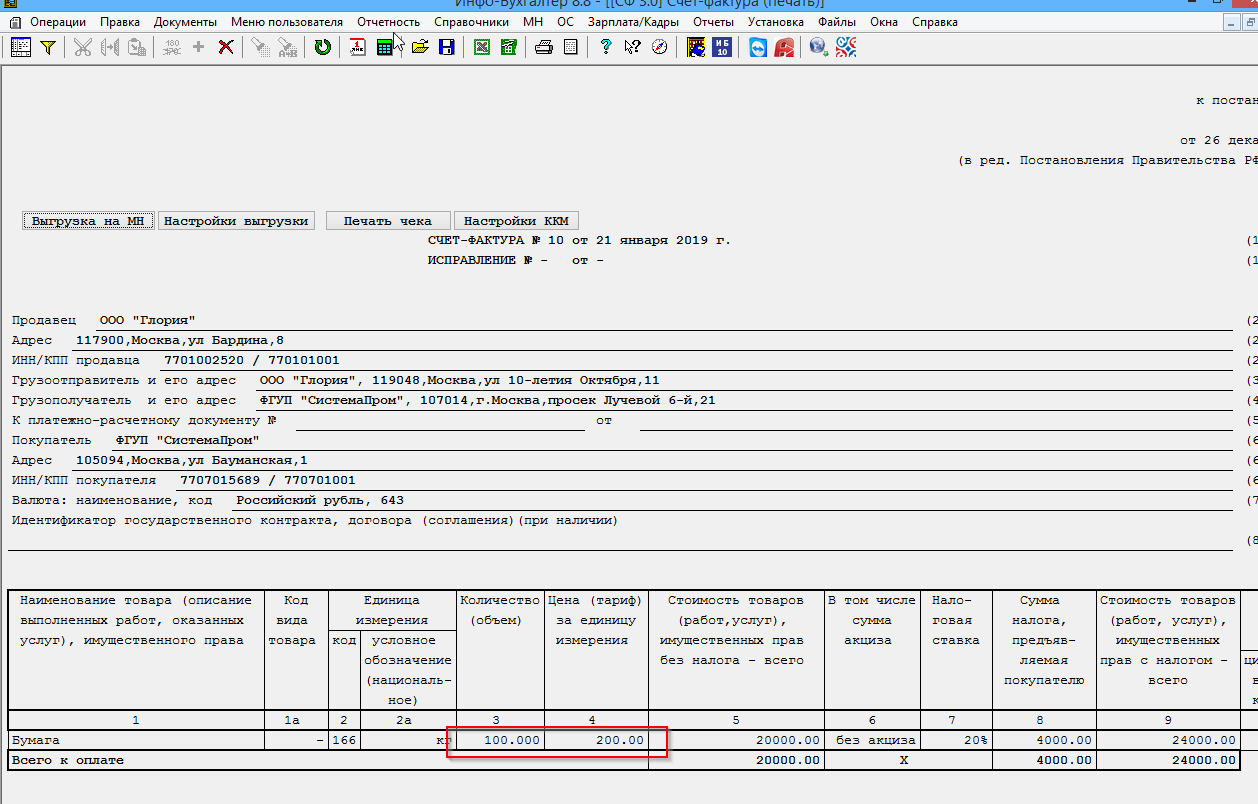
Task: Open the Установка menu
Action: [775, 22]
